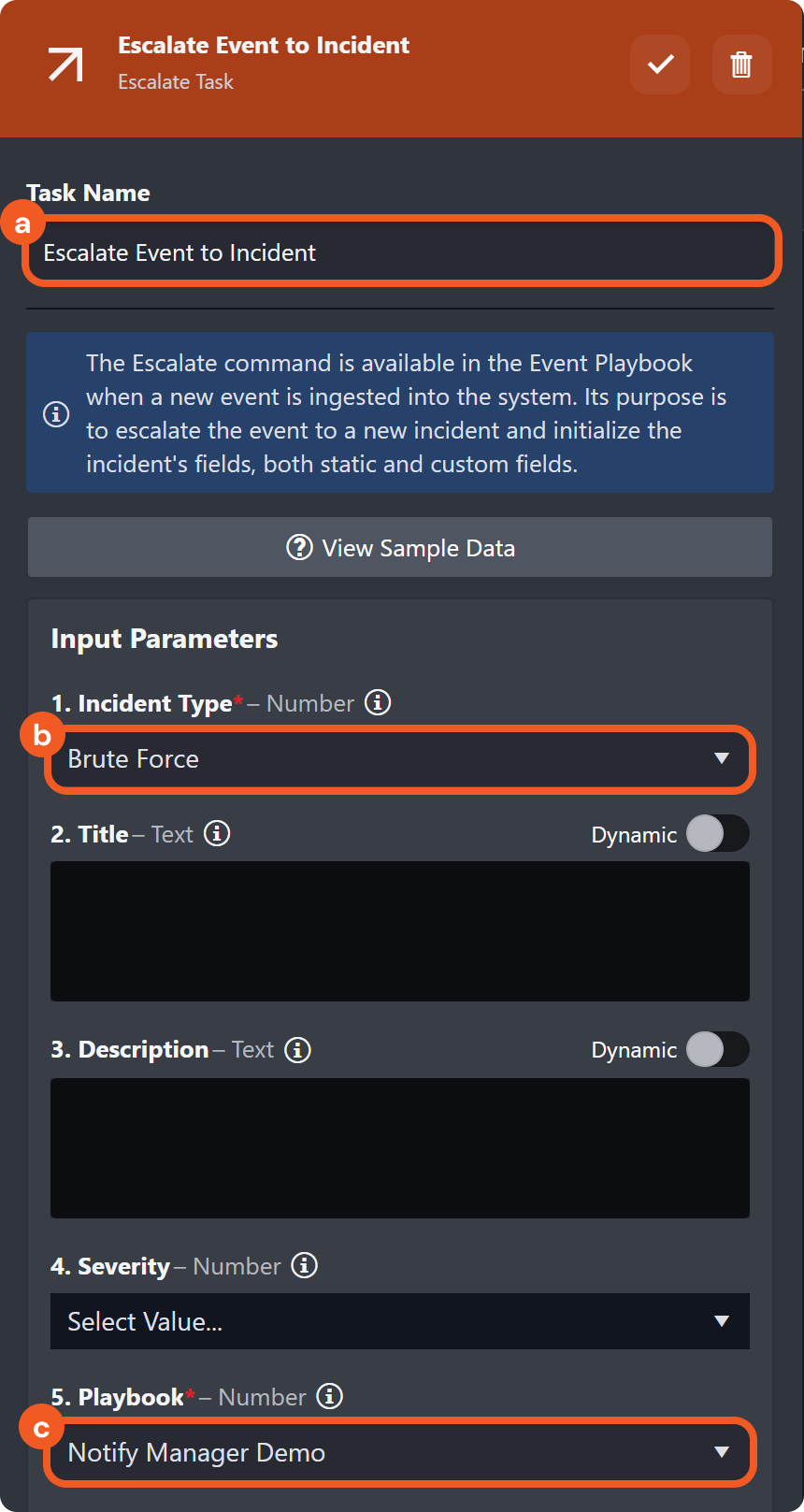
Task: Click inside the Title text area
Action: click(x=399, y=931)
